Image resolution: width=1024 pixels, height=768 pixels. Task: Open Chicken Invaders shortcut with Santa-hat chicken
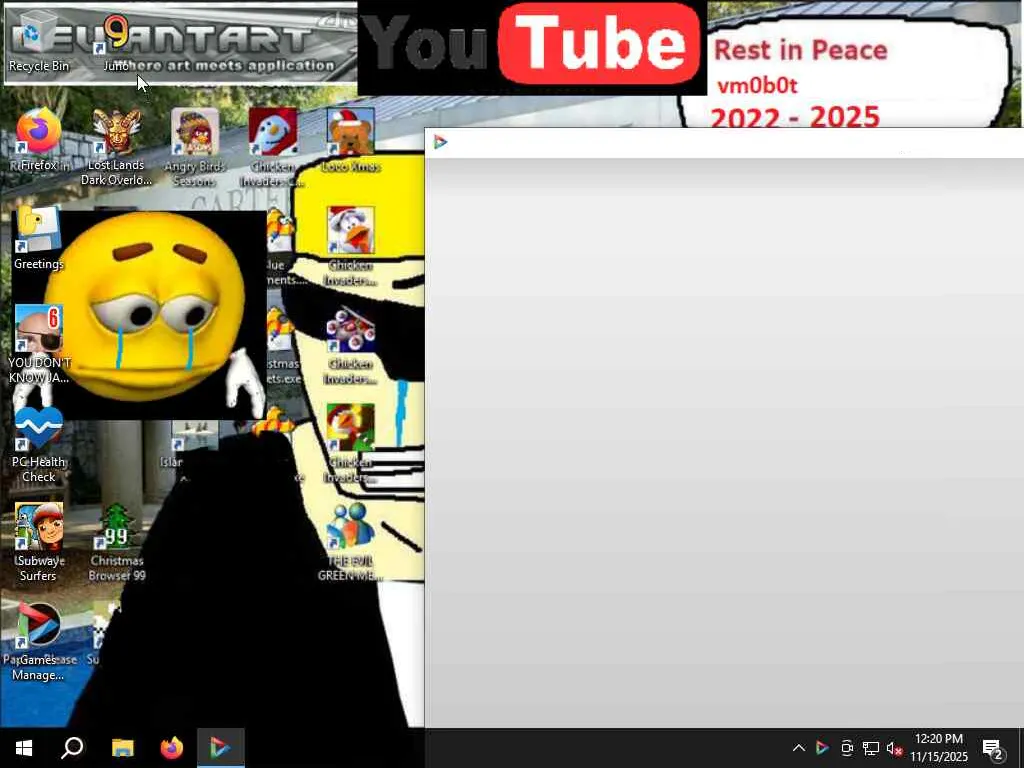coord(351,246)
